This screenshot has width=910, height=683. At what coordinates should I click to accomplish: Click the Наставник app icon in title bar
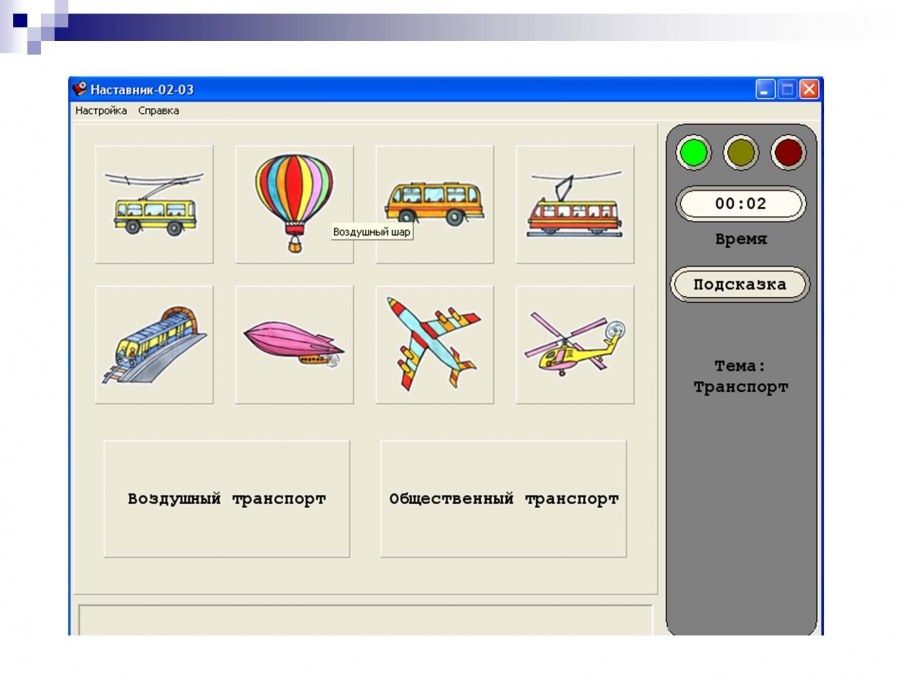coord(80,89)
